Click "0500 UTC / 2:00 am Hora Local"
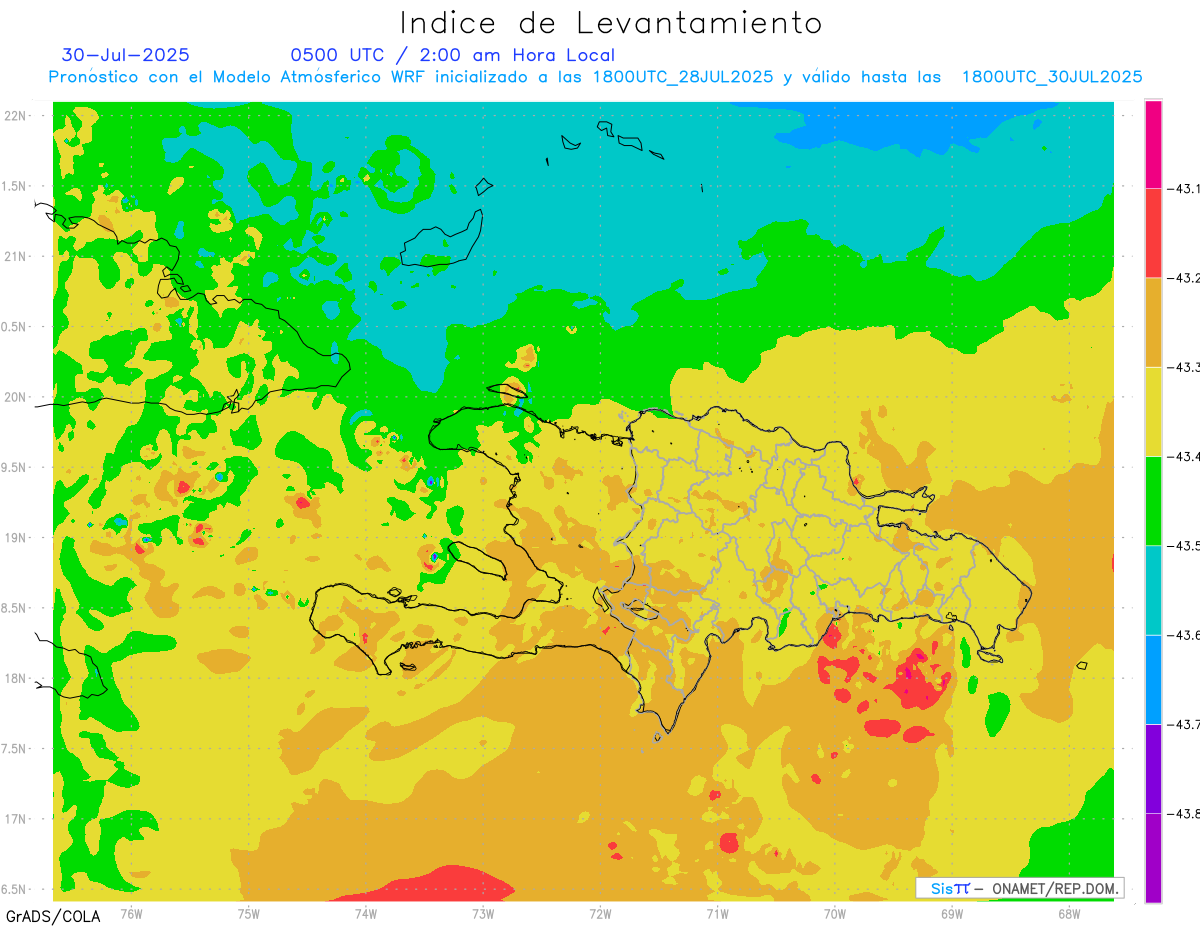The image size is (1200, 927). (x=452, y=55)
